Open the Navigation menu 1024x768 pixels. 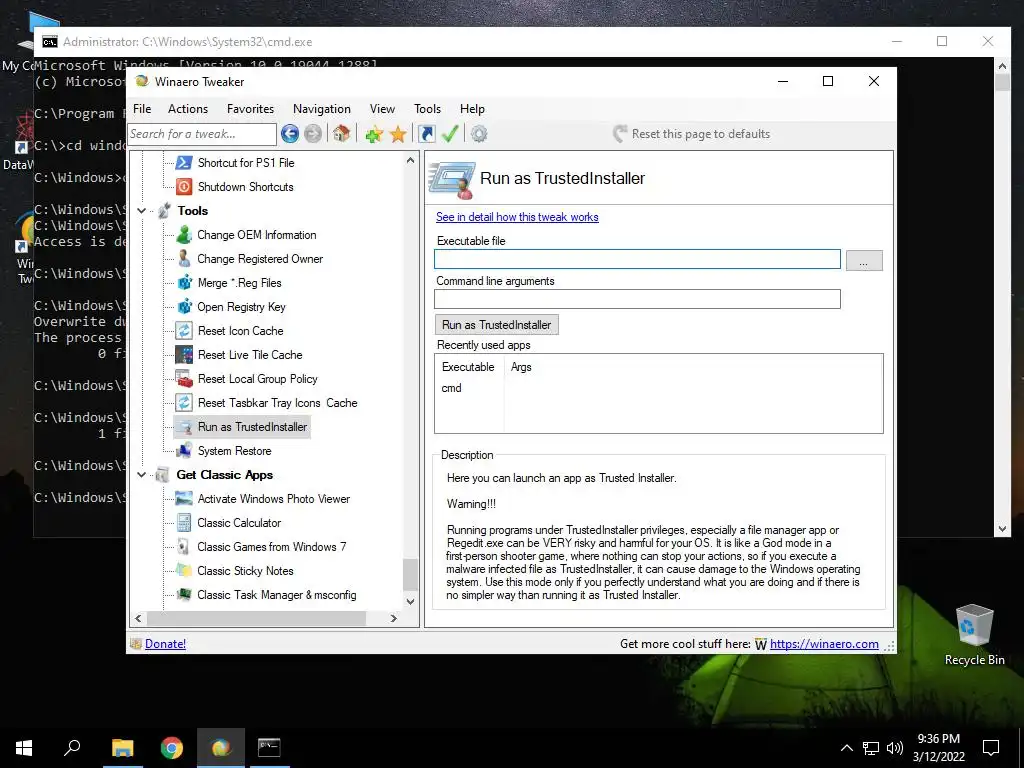pyautogui.click(x=322, y=109)
